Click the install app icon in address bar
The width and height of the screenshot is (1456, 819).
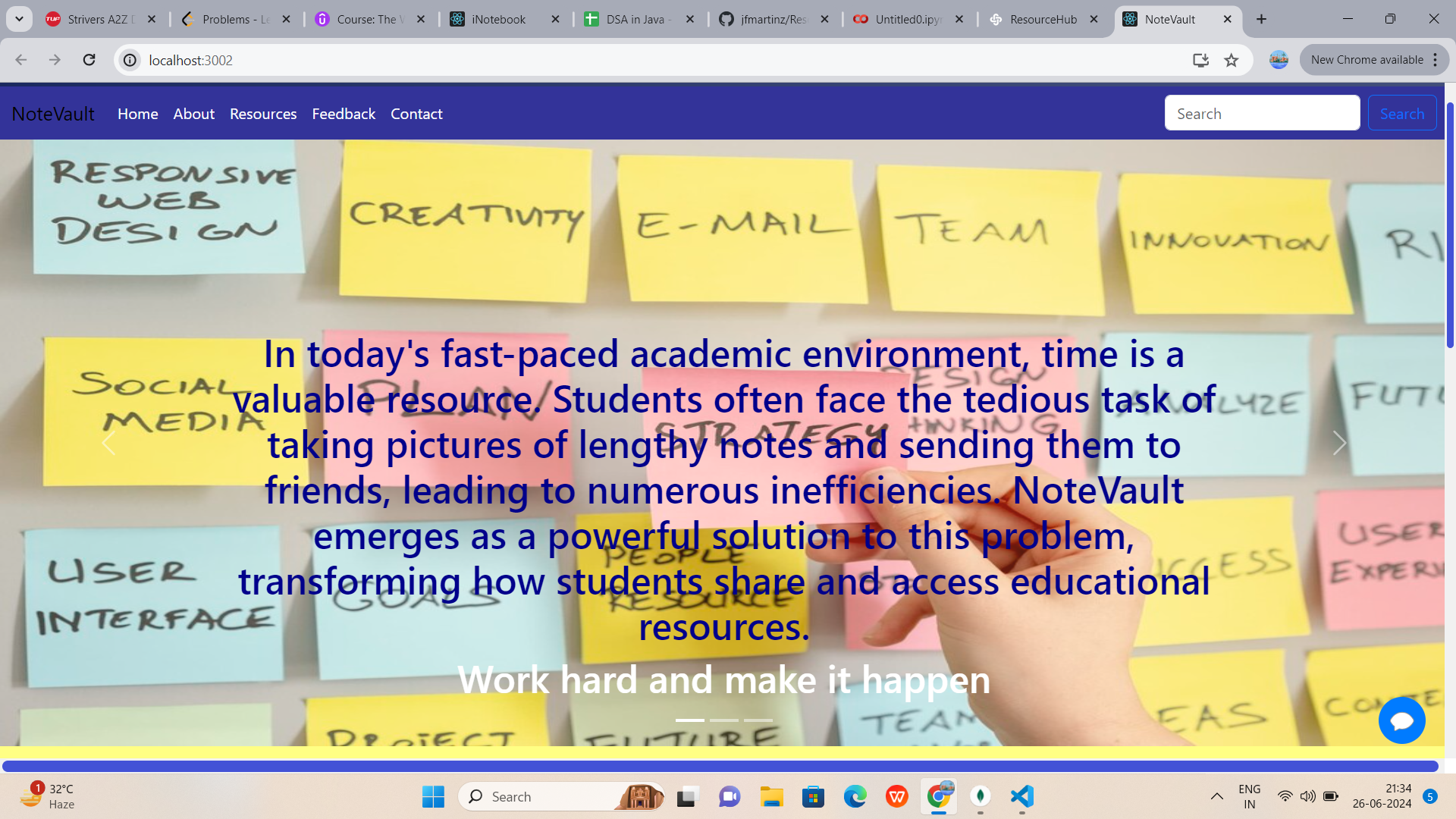(x=1200, y=60)
